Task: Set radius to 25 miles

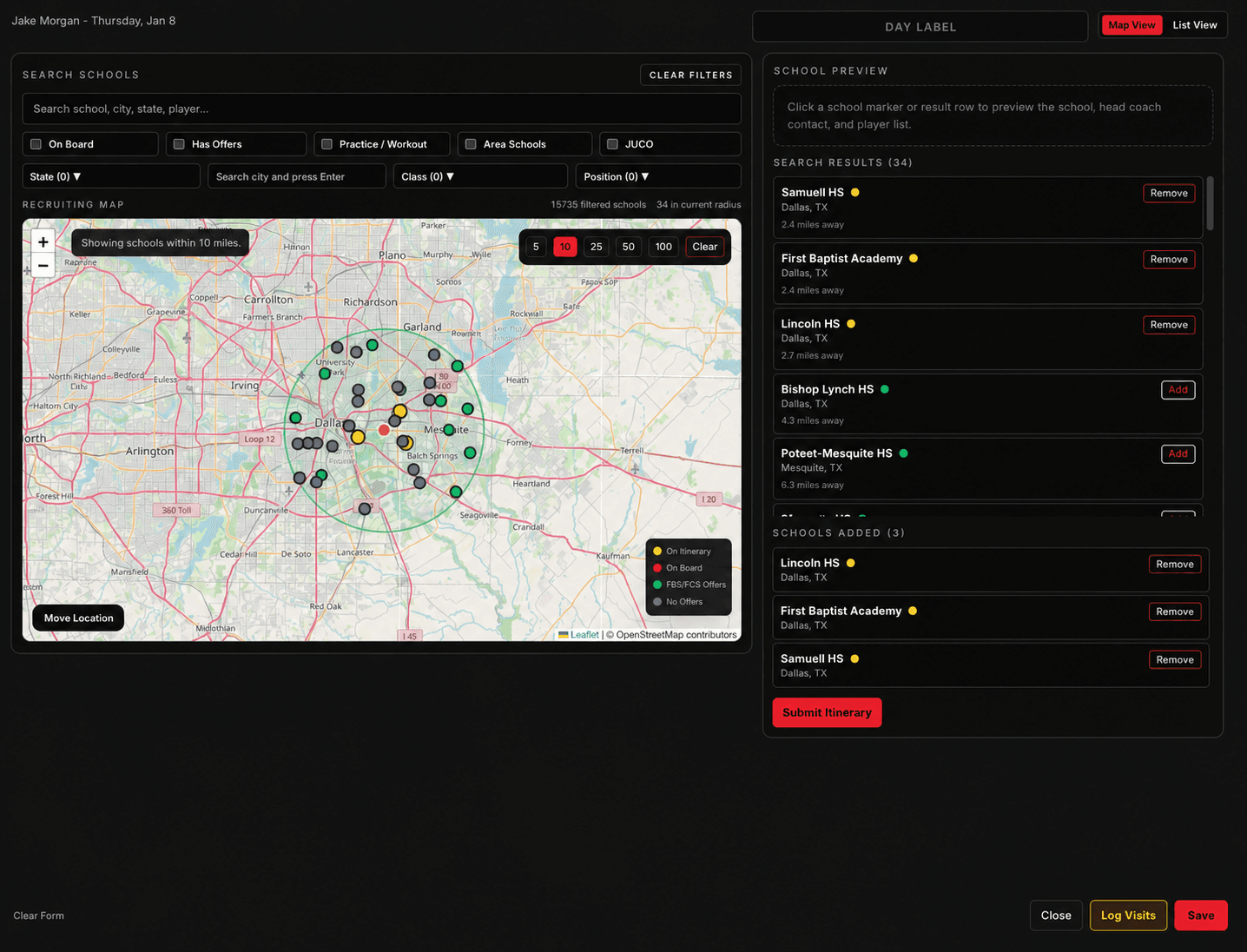Action: tap(597, 247)
